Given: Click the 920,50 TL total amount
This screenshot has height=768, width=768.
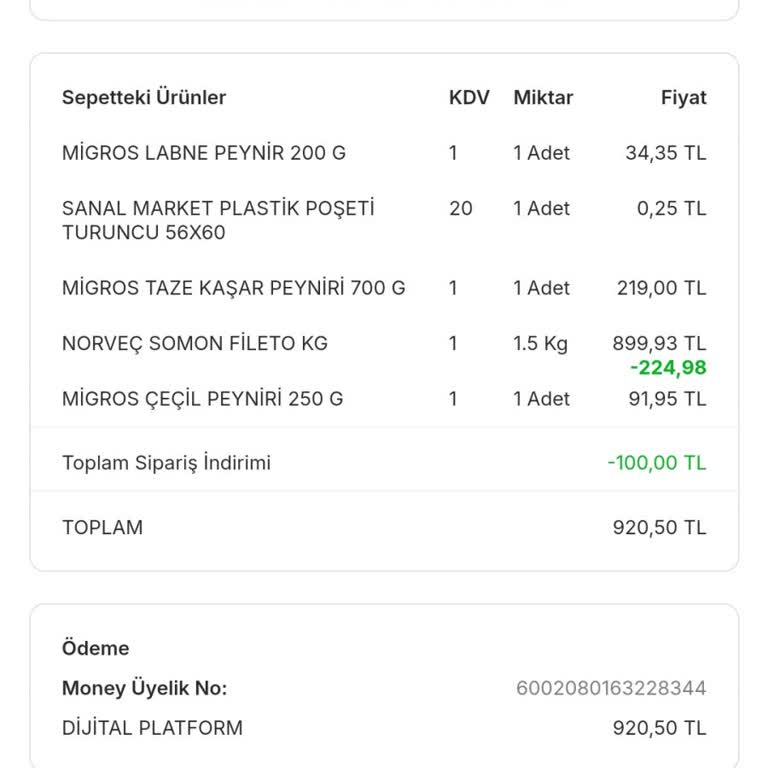Looking at the screenshot, I should pos(659,528).
